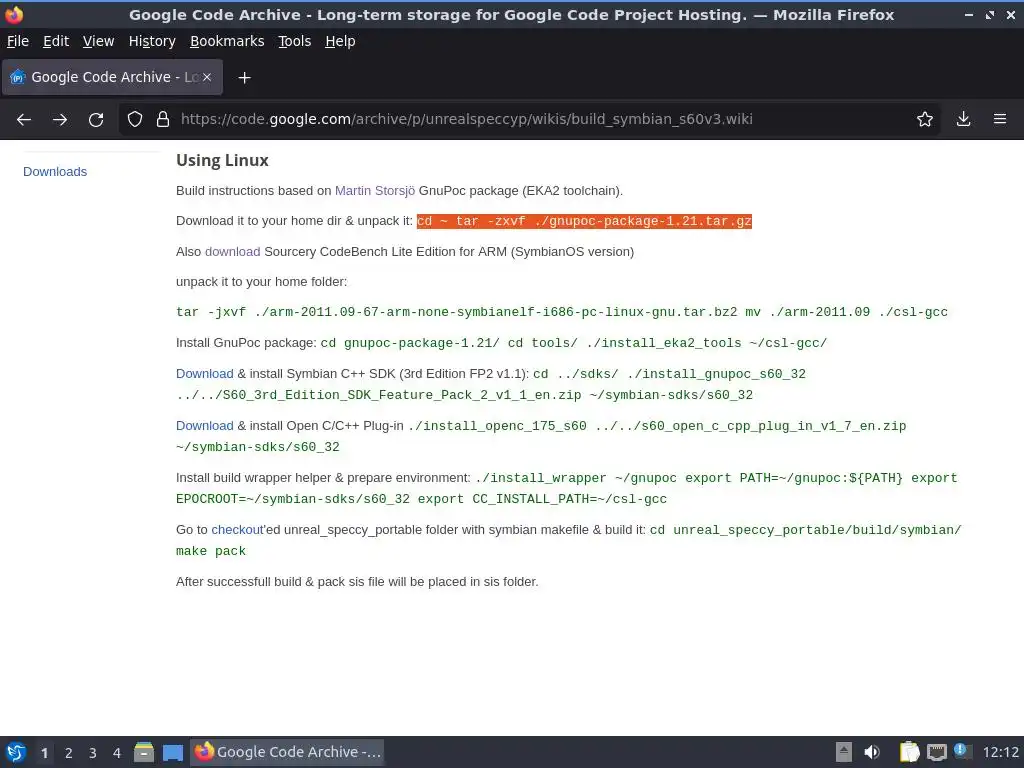Screen dimensions: 1024x768
Task: Open tracking protection shield info
Action: click(135, 119)
